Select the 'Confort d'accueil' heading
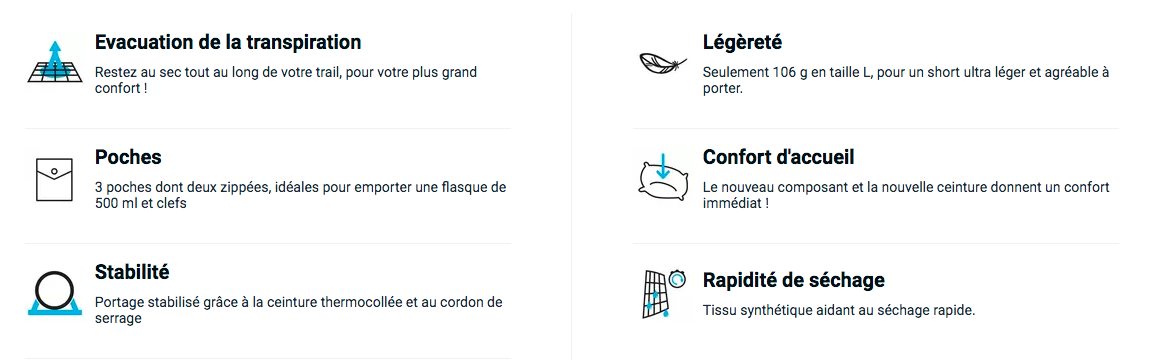This screenshot has height=361, width=1150. tap(778, 157)
